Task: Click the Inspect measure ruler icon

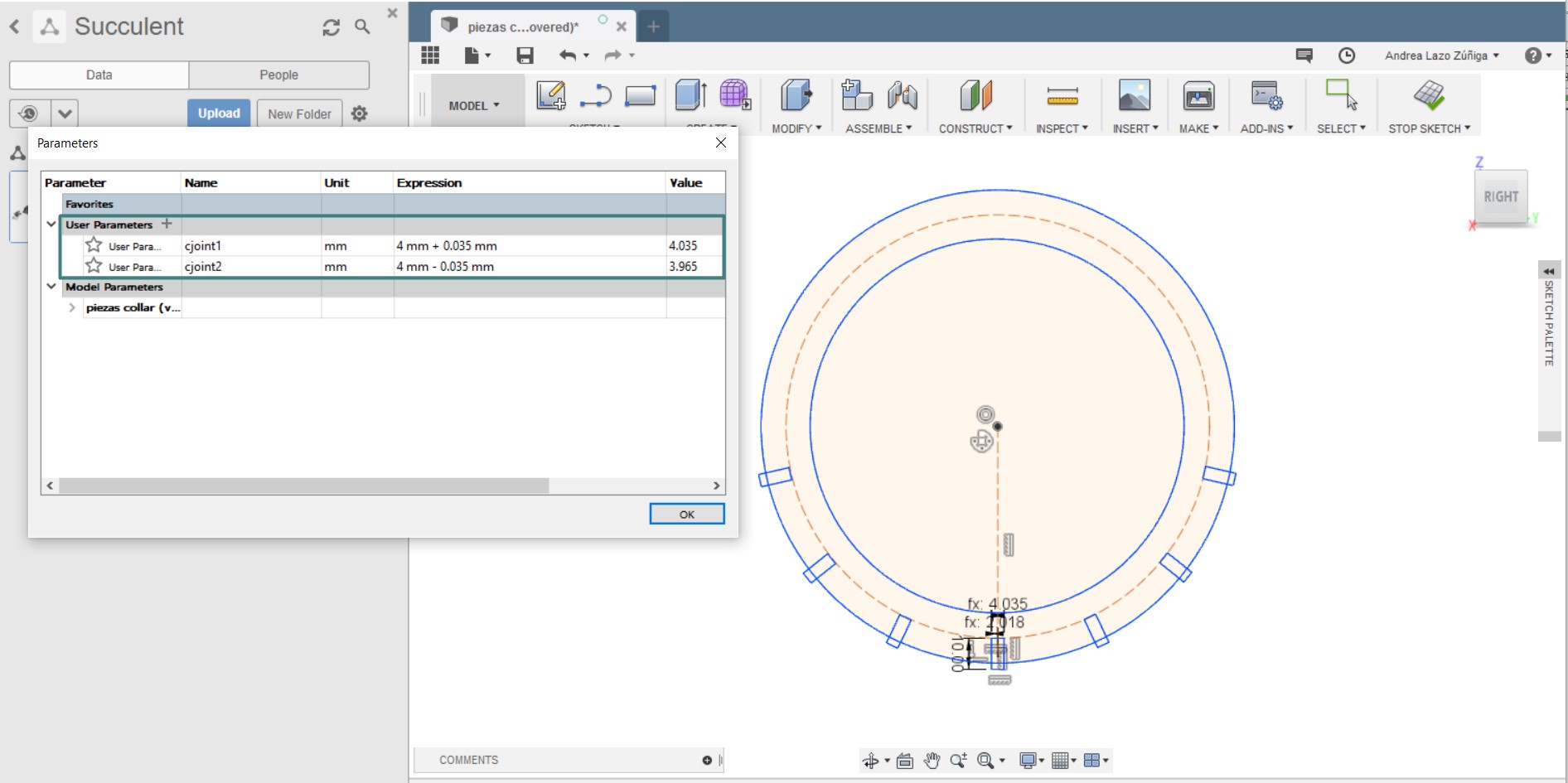Action: [1062, 96]
